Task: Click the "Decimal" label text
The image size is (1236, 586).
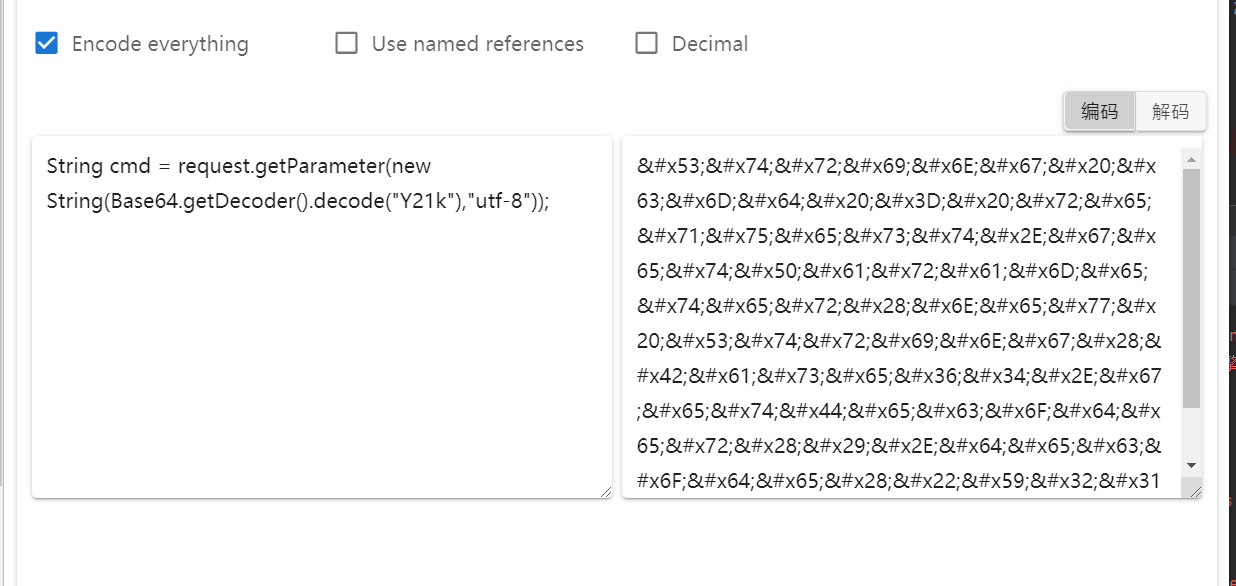Action: (710, 44)
